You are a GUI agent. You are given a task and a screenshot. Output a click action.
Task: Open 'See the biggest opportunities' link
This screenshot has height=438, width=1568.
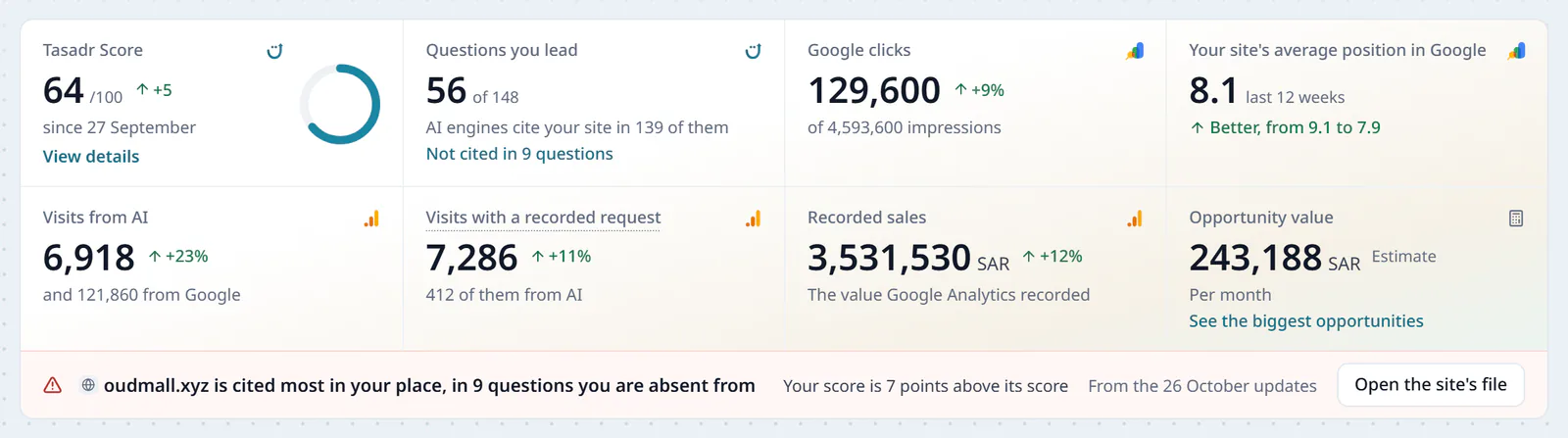1306,321
